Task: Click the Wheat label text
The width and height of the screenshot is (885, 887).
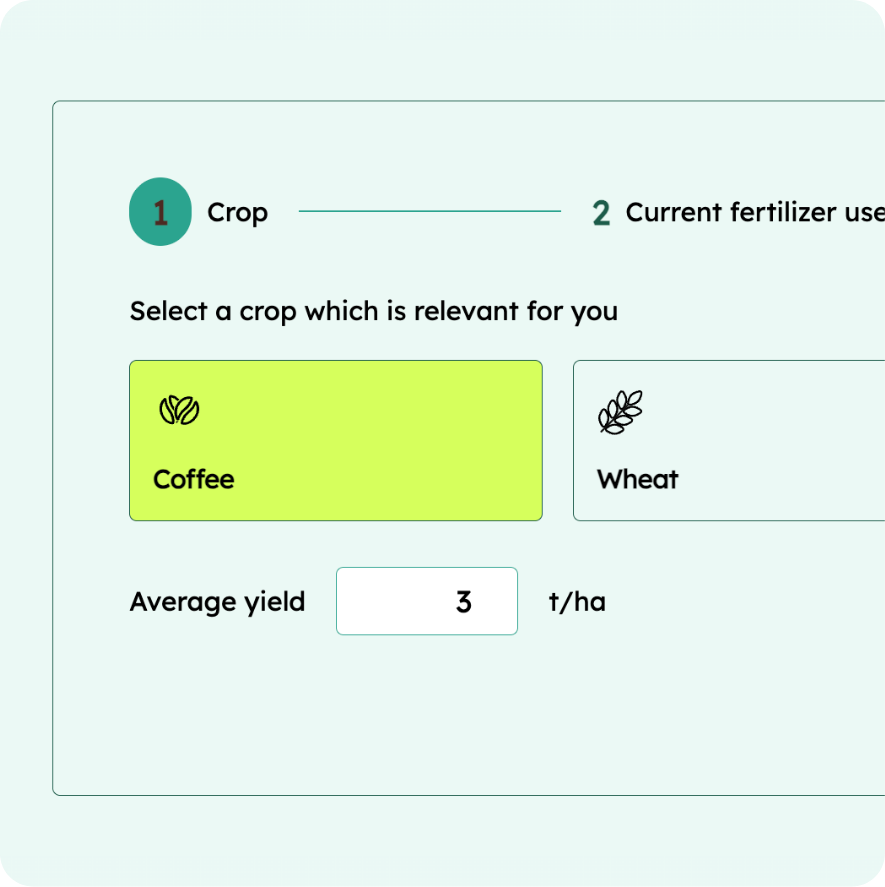Action: [638, 479]
